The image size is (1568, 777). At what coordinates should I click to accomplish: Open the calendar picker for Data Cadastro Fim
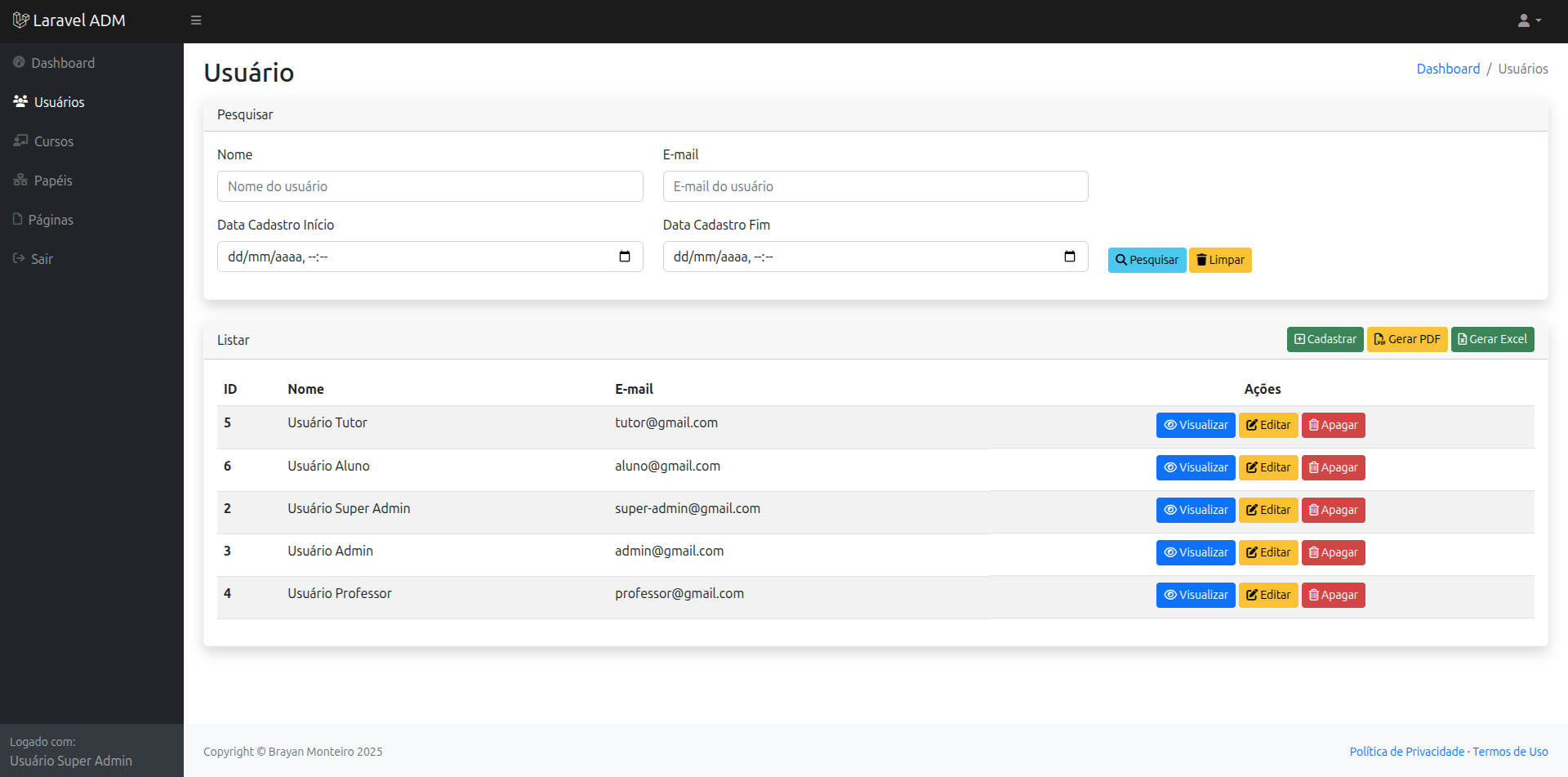(1071, 256)
